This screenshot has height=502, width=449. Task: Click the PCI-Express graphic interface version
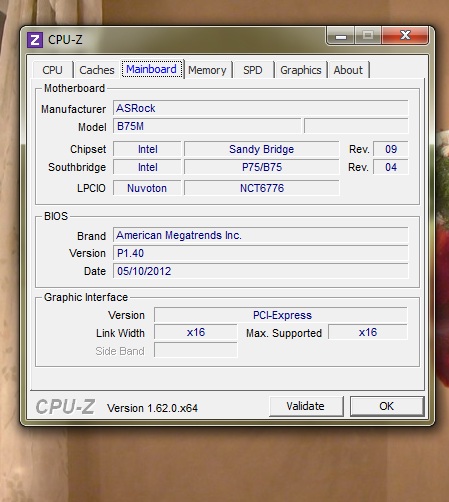pos(281,315)
